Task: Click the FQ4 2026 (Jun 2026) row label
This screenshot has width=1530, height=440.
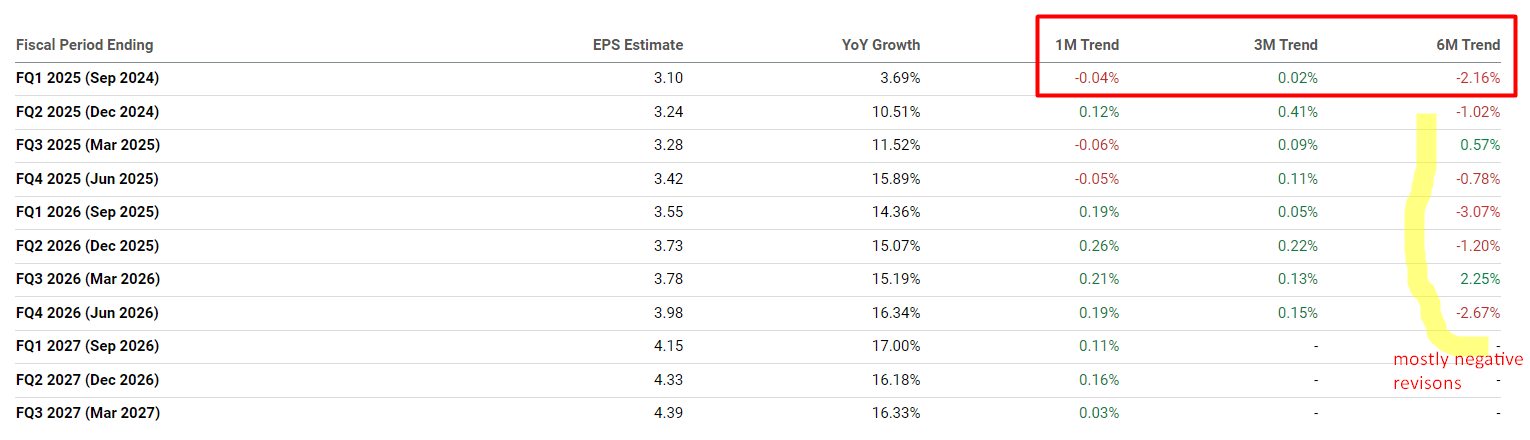Action: tap(87, 313)
